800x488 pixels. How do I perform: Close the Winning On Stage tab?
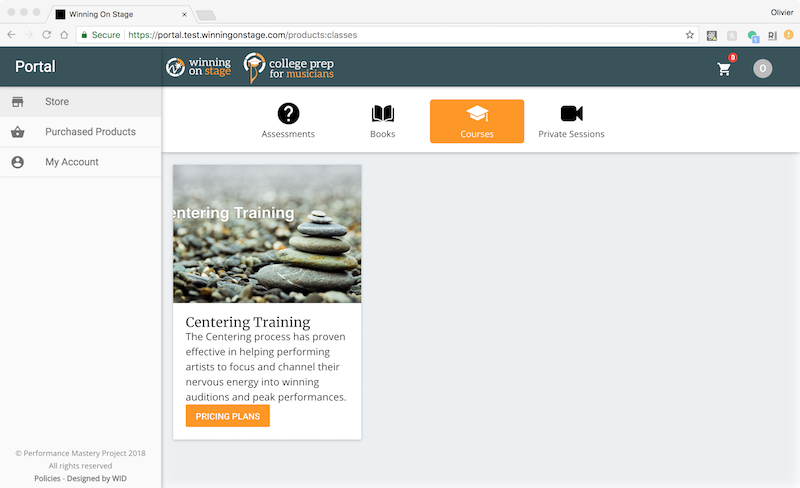[x=184, y=14]
